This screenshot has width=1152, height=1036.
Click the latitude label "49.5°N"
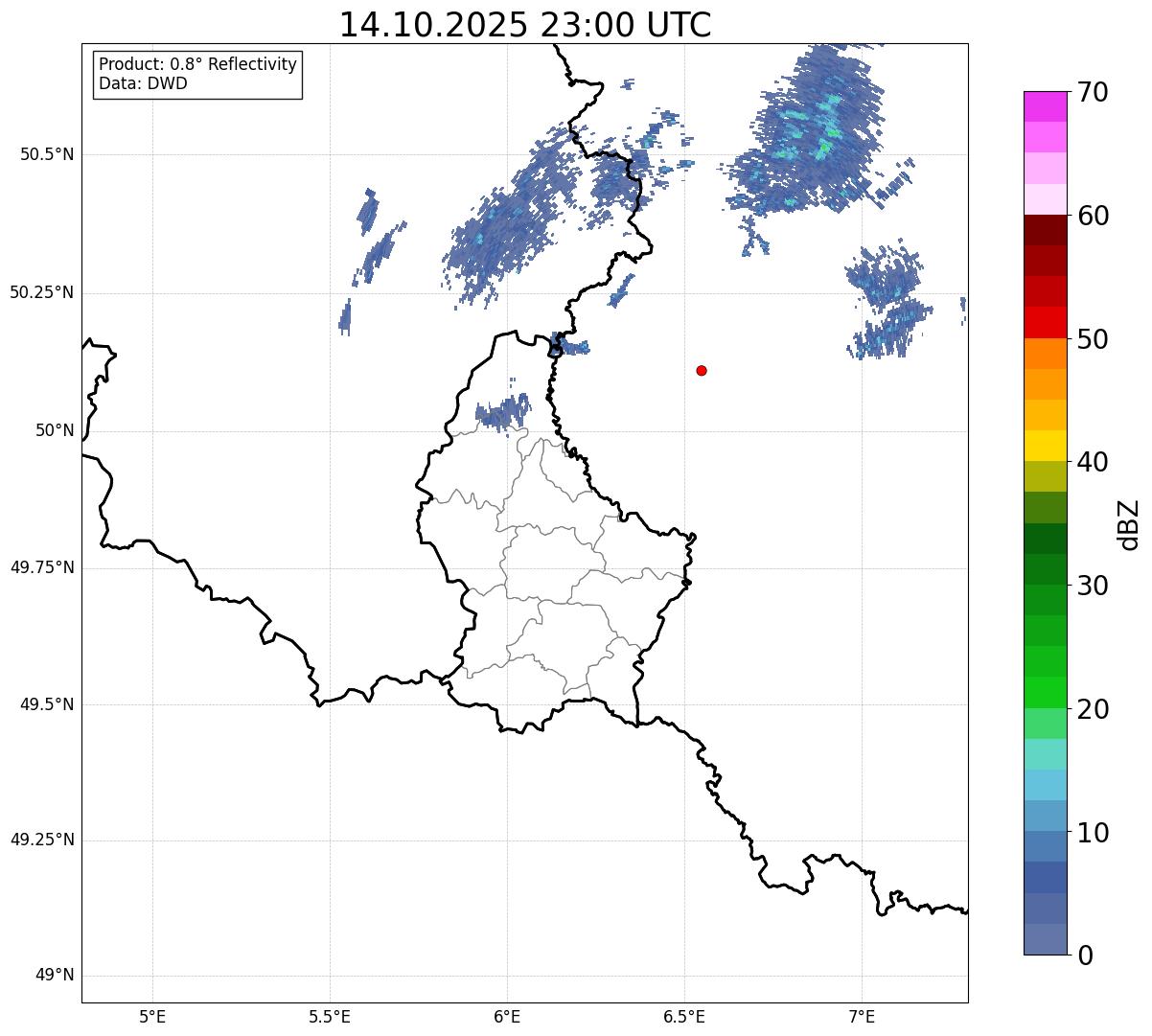point(47,704)
